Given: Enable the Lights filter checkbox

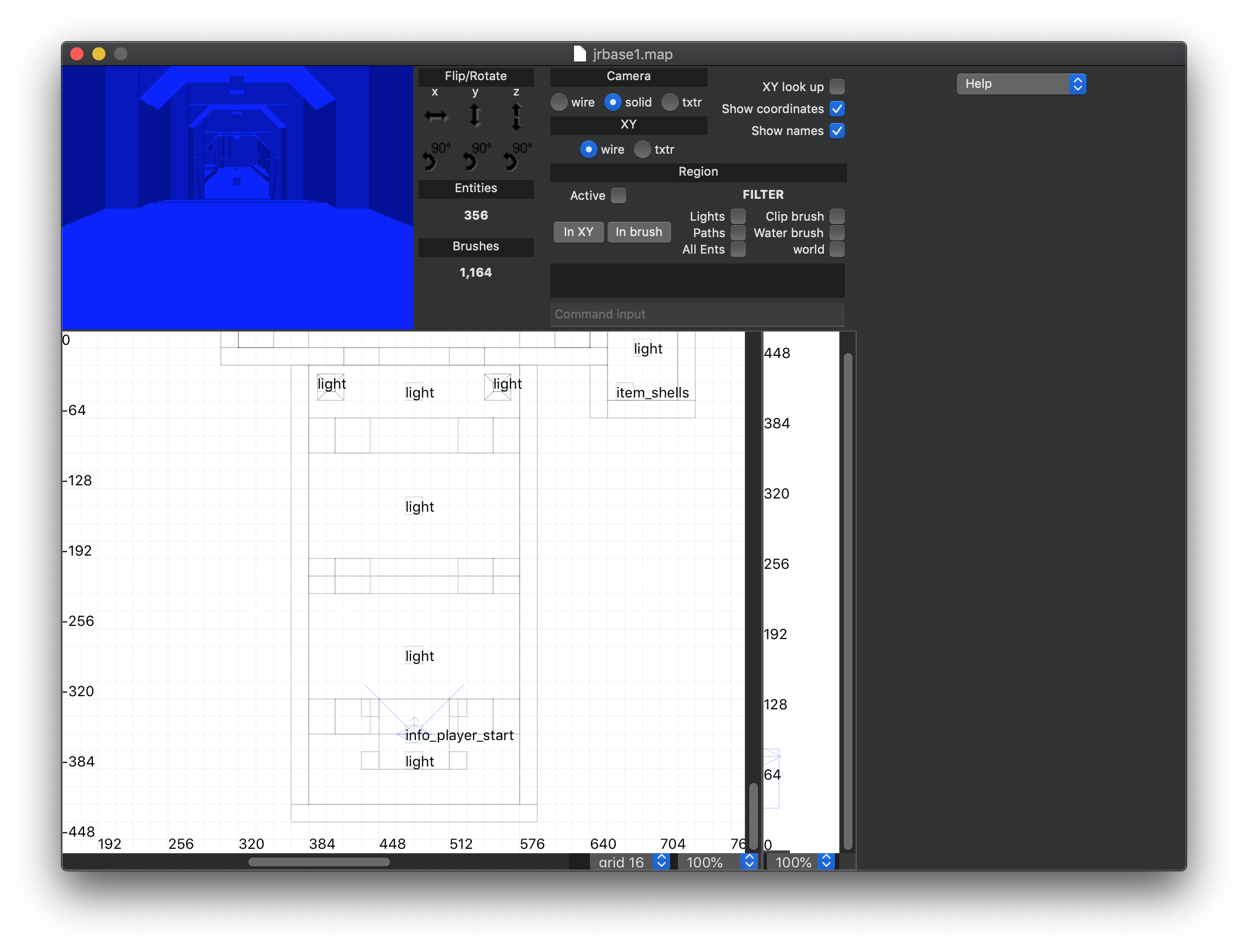Looking at the screenshot, I should pos(738,216).
